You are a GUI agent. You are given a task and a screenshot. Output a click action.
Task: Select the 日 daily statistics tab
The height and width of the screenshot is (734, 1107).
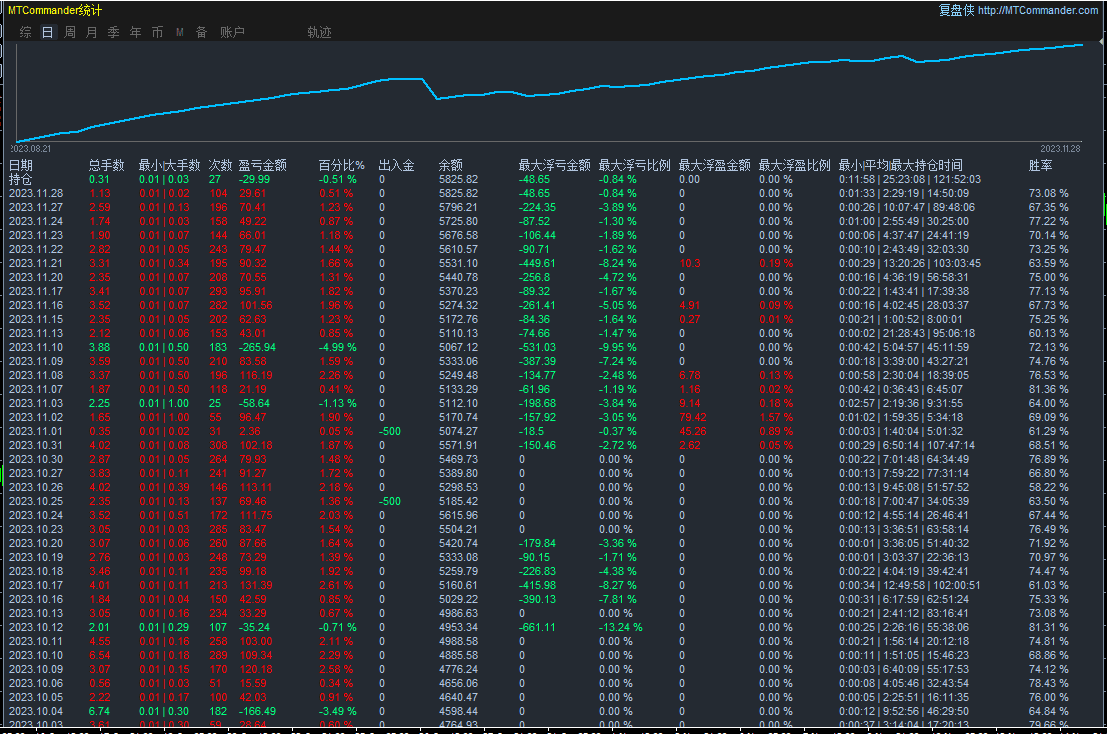(x=47, y=32)
